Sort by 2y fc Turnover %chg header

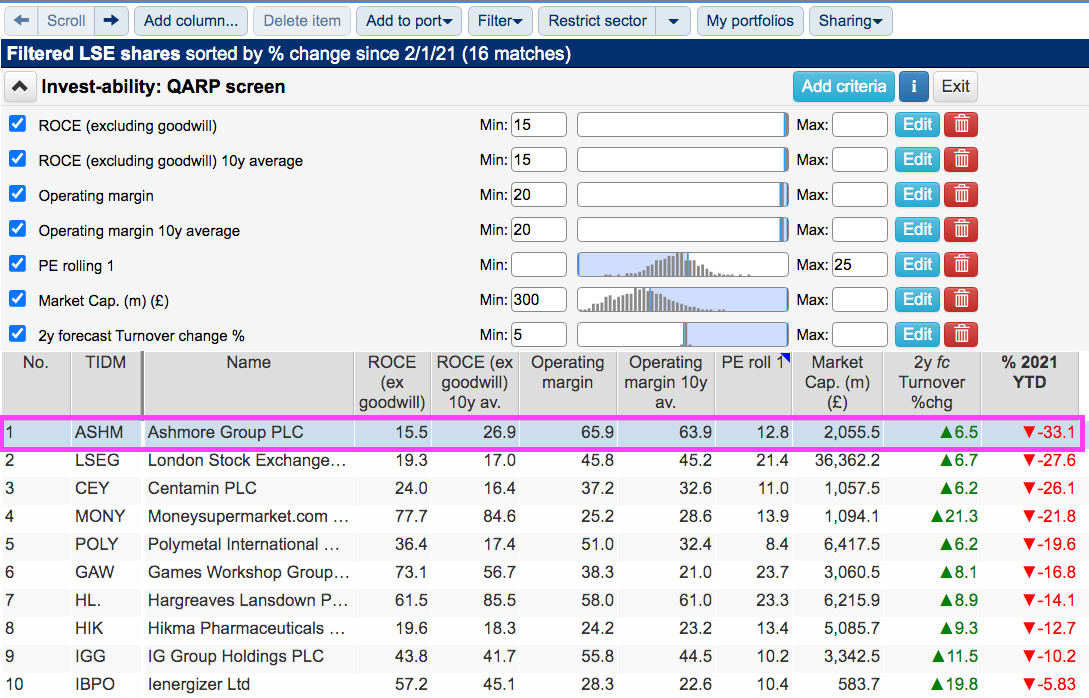(x=932, y=383)
